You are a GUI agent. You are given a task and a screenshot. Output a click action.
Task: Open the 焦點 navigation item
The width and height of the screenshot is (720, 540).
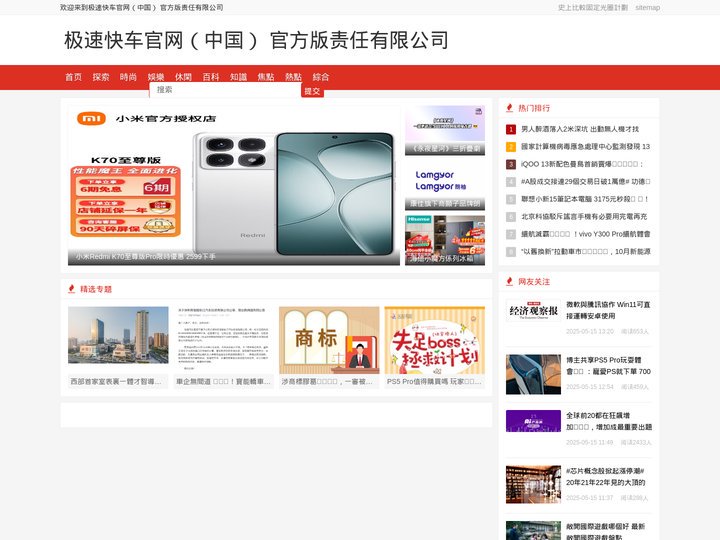pyautogui.click(x=266, y=77)
